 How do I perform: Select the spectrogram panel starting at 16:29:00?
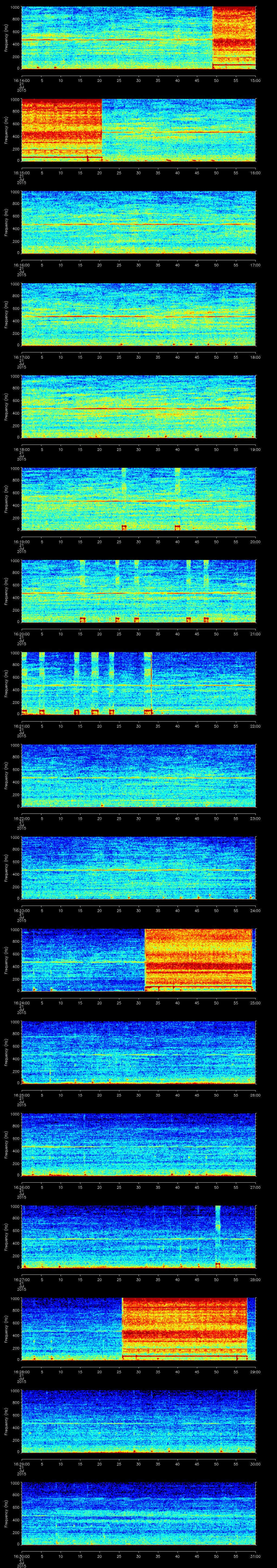coord(138,1421)
